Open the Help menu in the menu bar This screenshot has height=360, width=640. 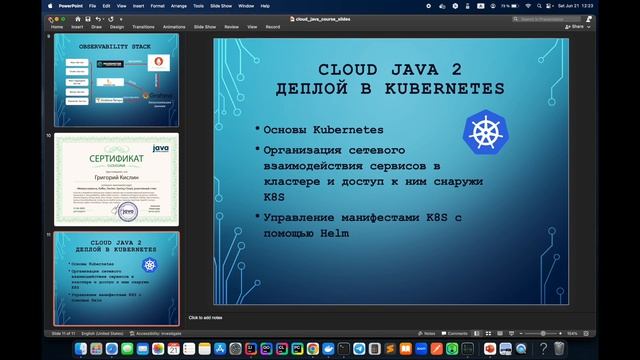pos(265,6)
